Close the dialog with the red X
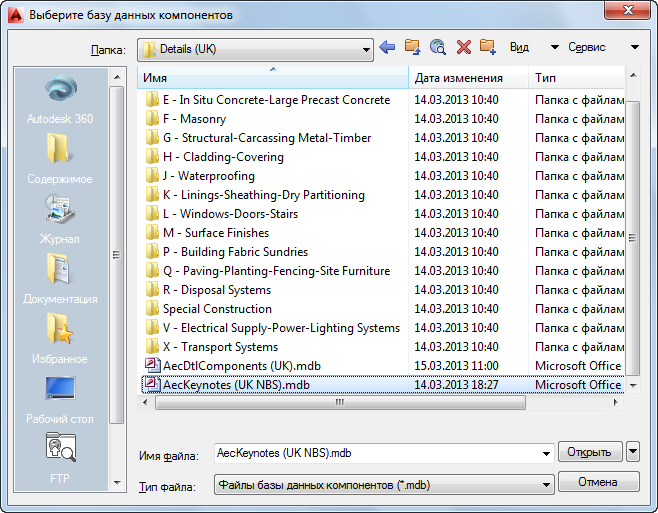 627,10
